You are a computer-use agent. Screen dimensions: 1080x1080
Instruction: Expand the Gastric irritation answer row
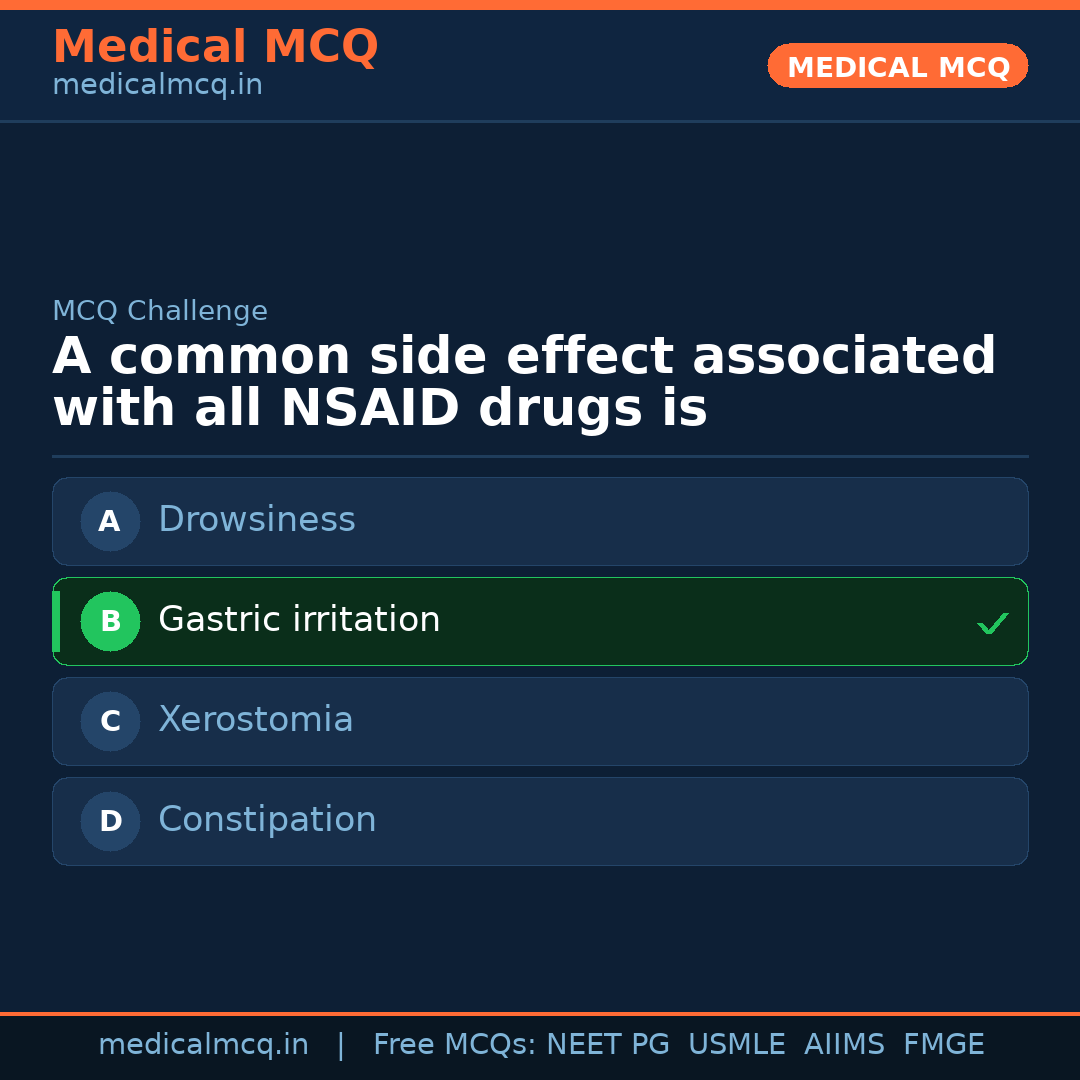[540, 621]
